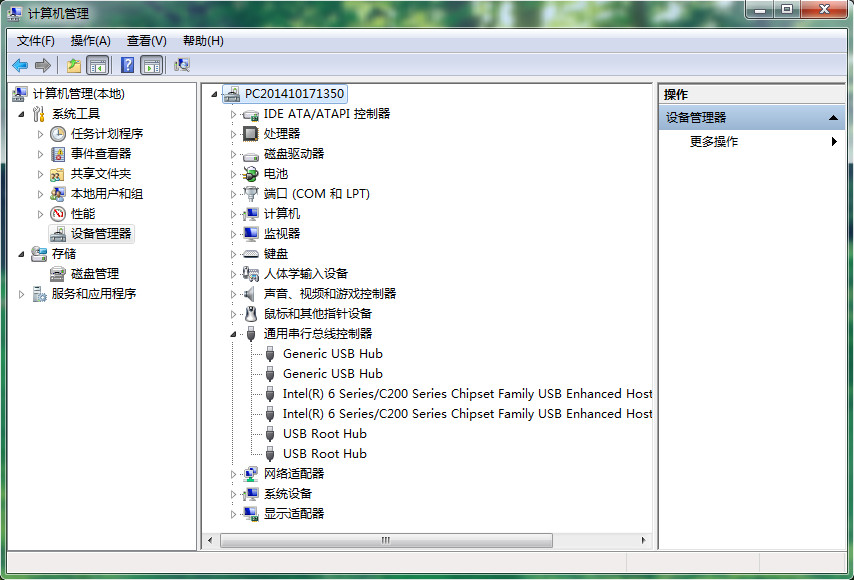Open the 查看(V) menu

(147, 41)
